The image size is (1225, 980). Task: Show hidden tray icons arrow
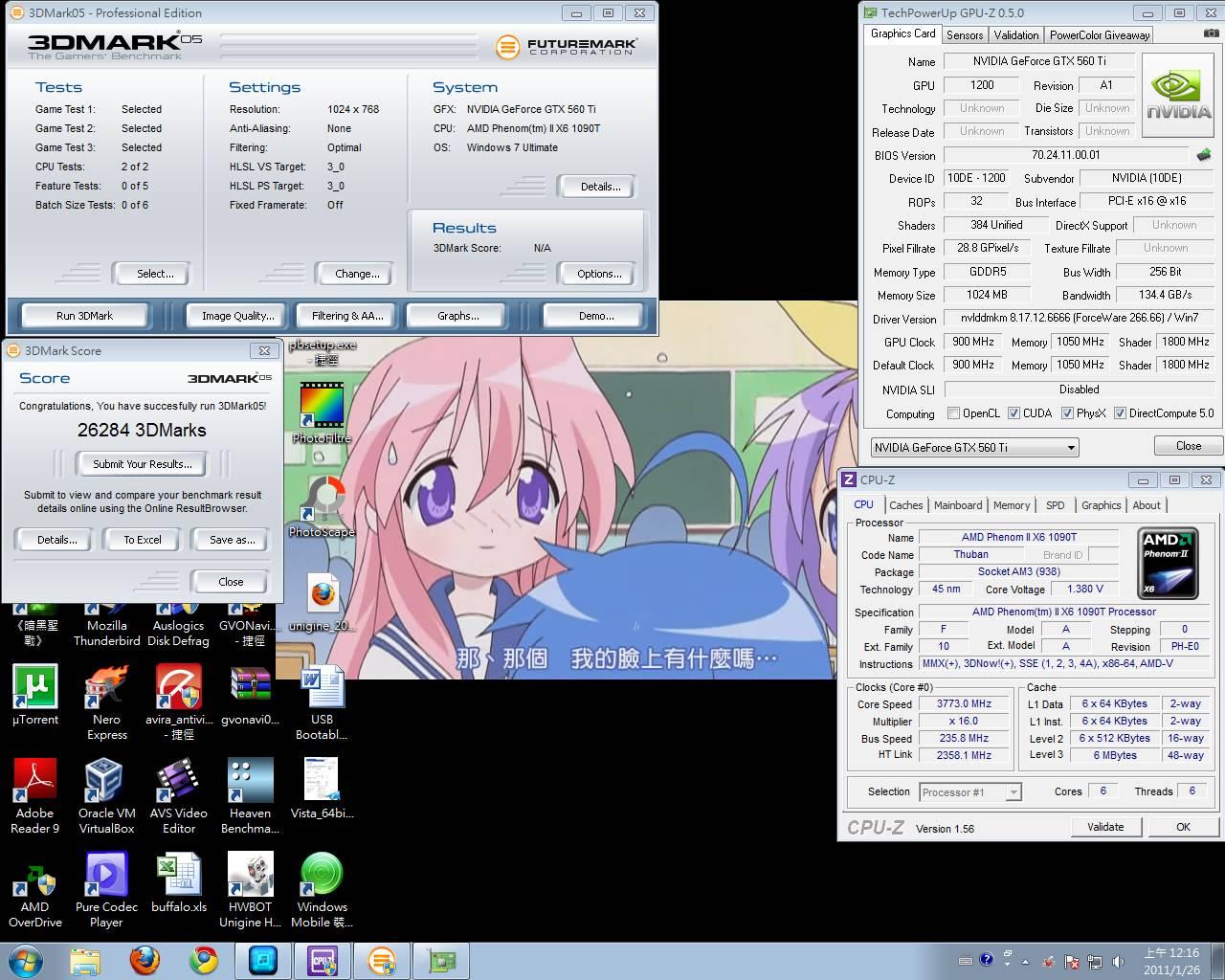tap(1025, 961)
